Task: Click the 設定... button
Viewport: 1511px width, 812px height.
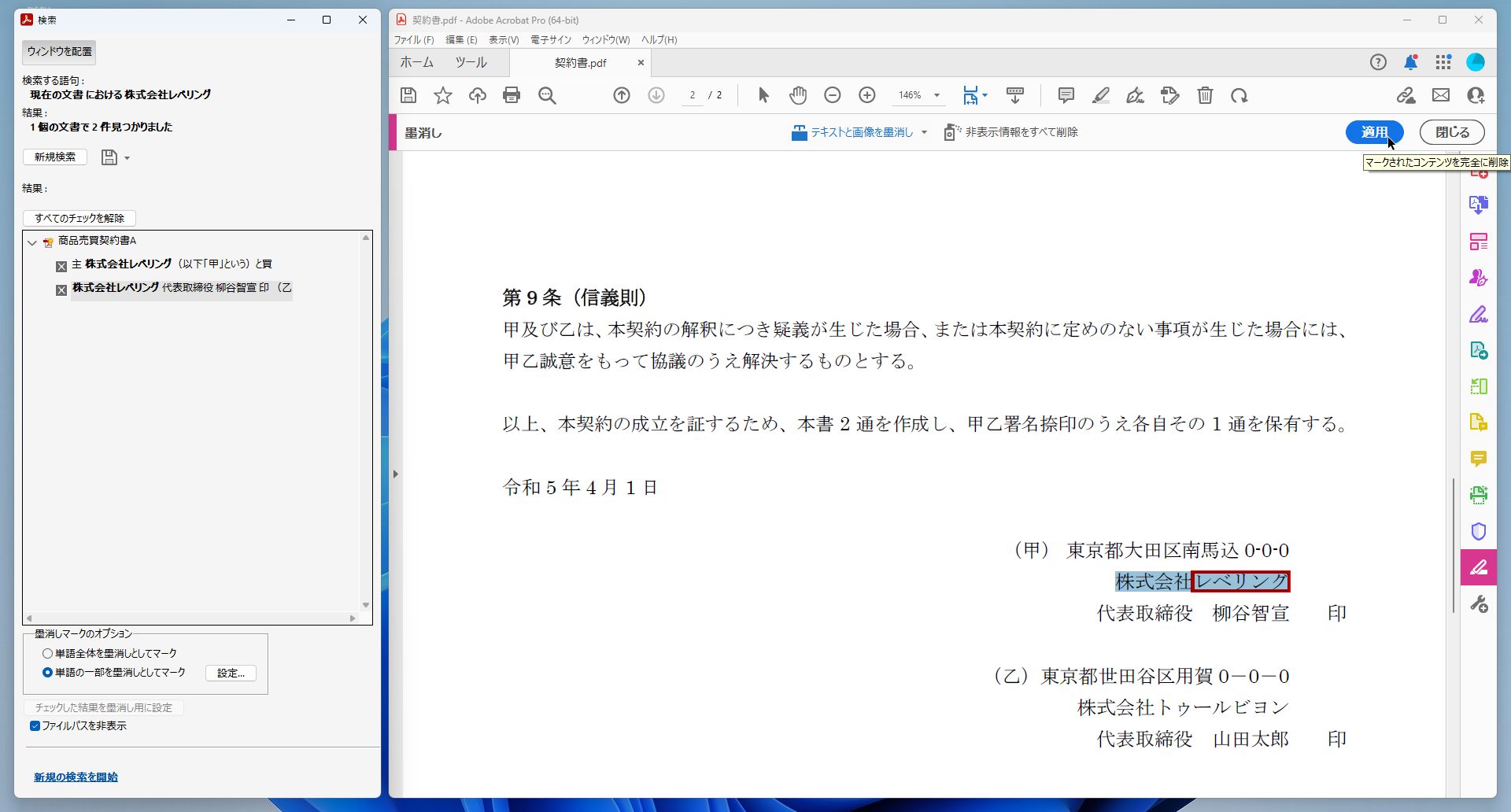Action: [231, 673]
